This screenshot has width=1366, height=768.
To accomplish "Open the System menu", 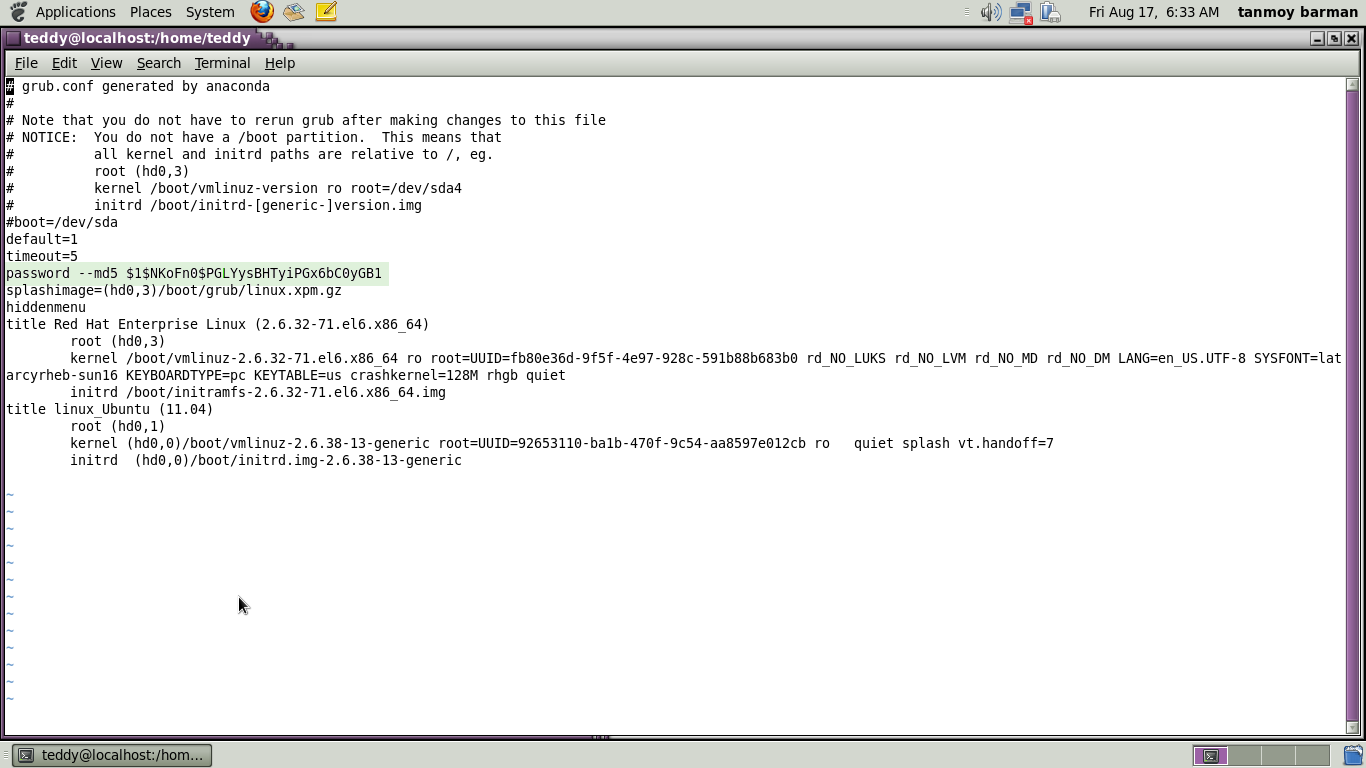I will click(x=209, y=12).
